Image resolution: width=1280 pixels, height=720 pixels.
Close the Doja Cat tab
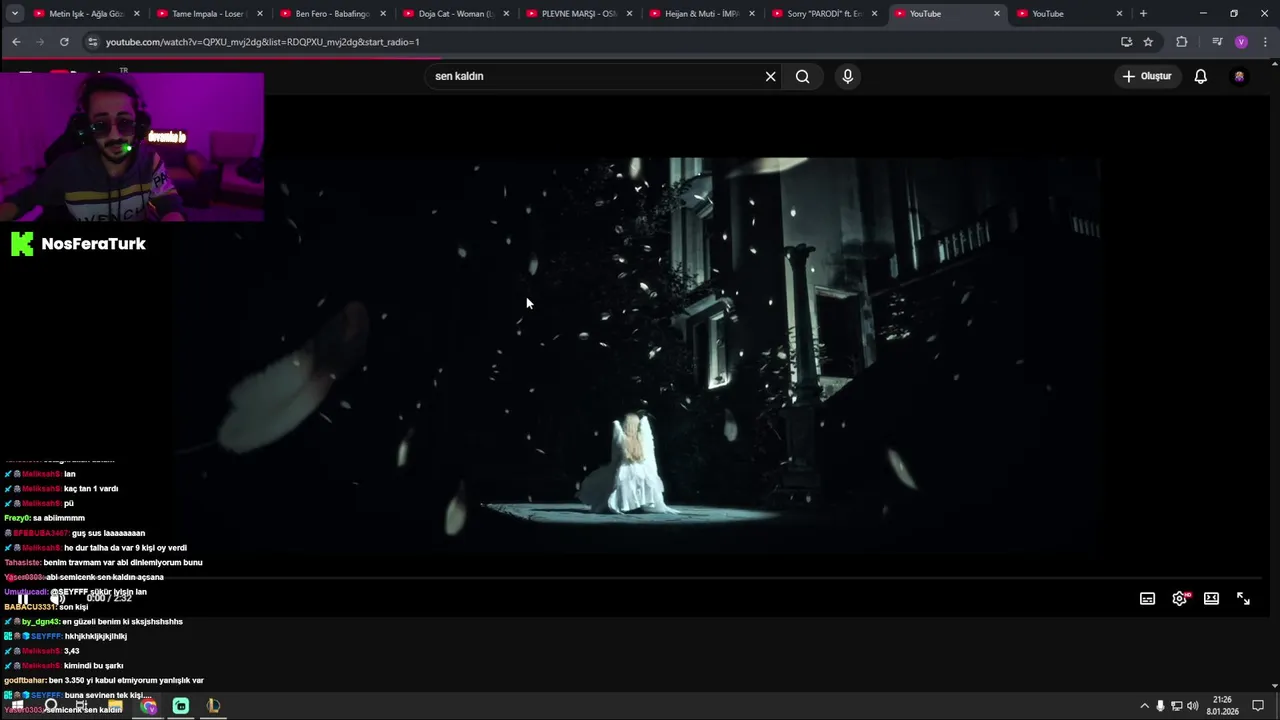point(506,14)
